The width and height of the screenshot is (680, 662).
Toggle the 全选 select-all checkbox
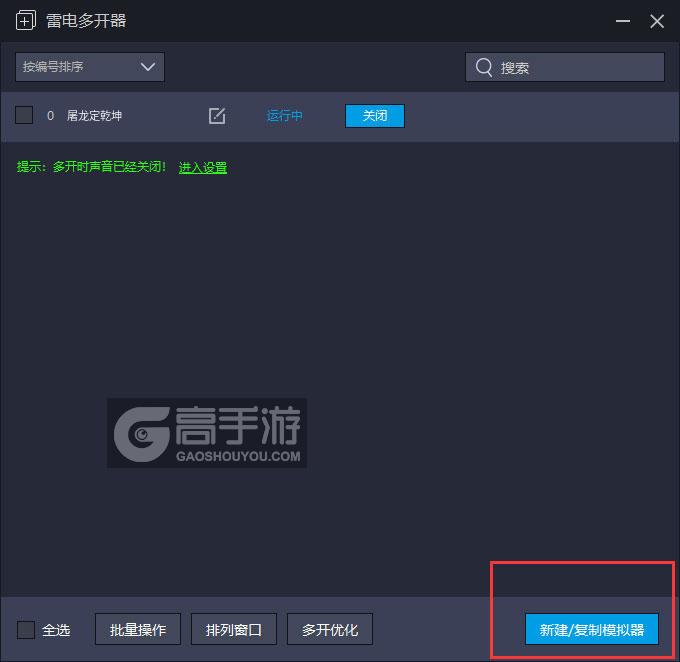pyautogui.click(x=26, y=629)
